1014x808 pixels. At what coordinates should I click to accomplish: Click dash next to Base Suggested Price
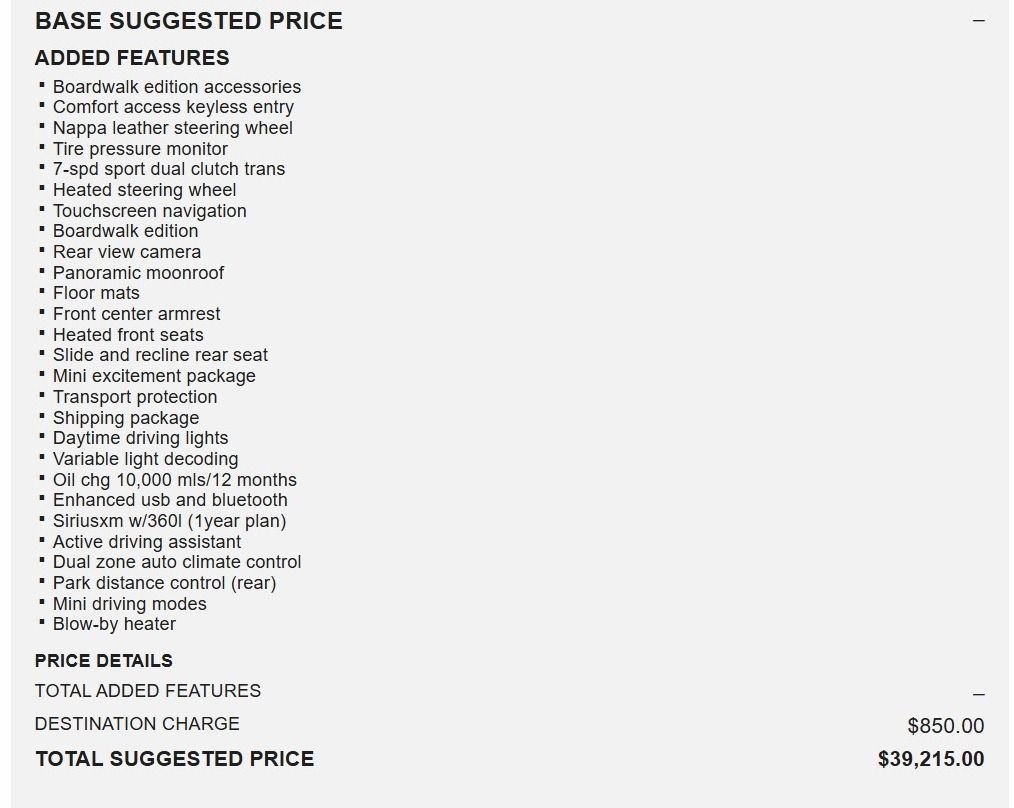pos(978,21)
